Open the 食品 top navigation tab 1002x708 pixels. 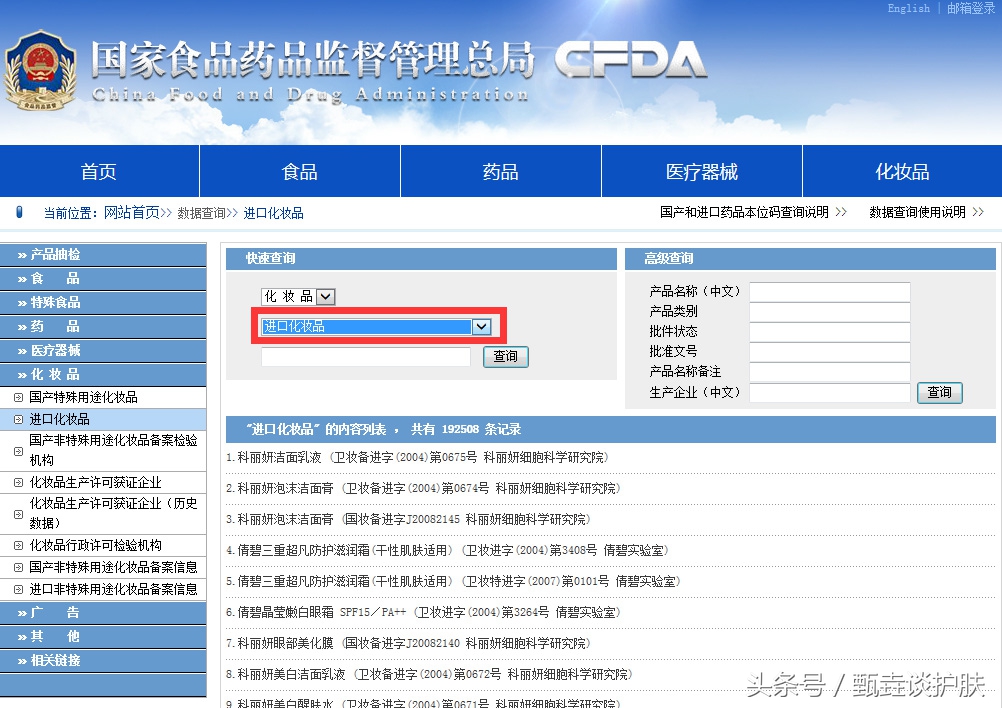tap(300, 171)
